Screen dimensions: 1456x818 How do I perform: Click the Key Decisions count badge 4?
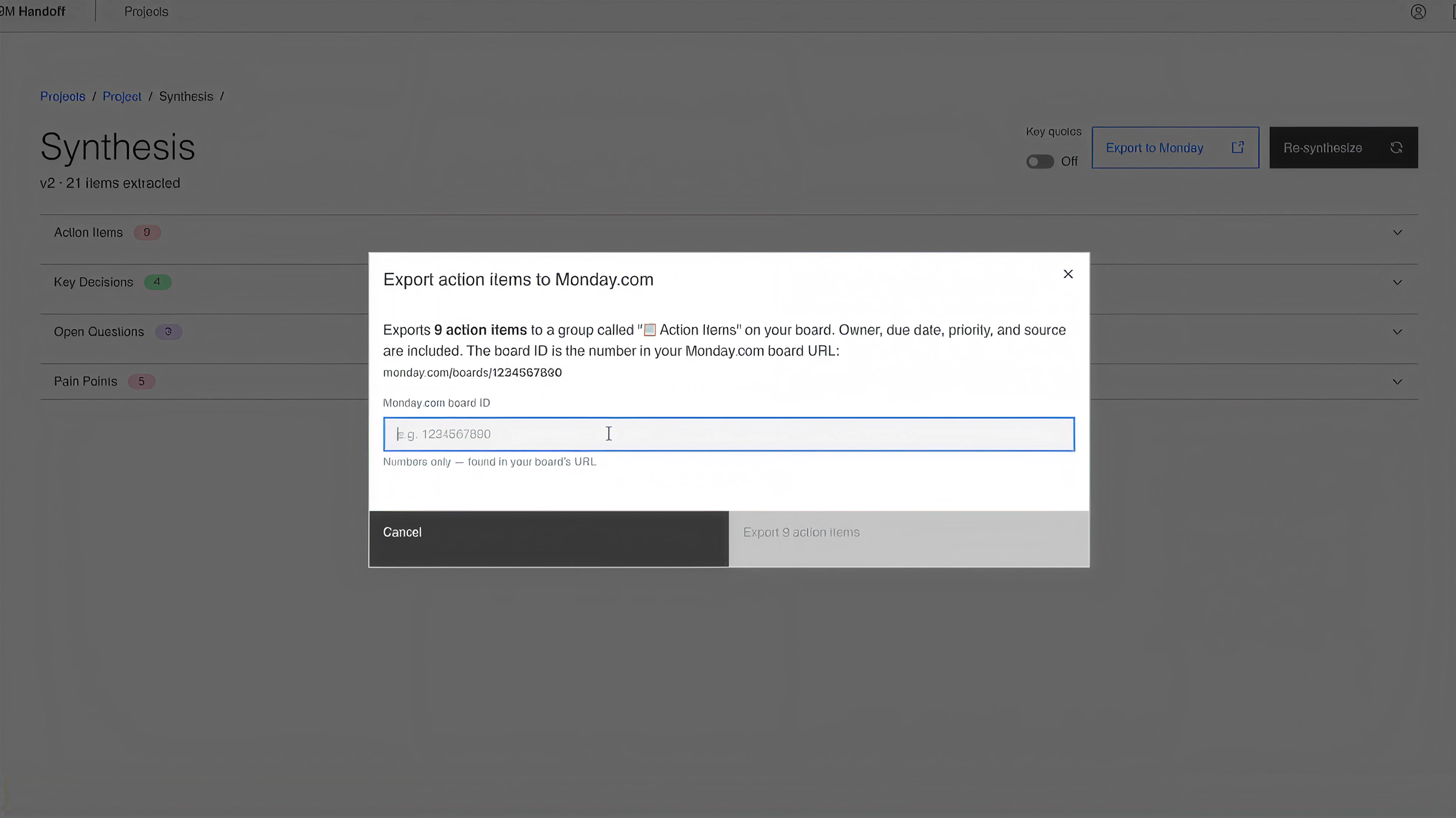(157, 282)
